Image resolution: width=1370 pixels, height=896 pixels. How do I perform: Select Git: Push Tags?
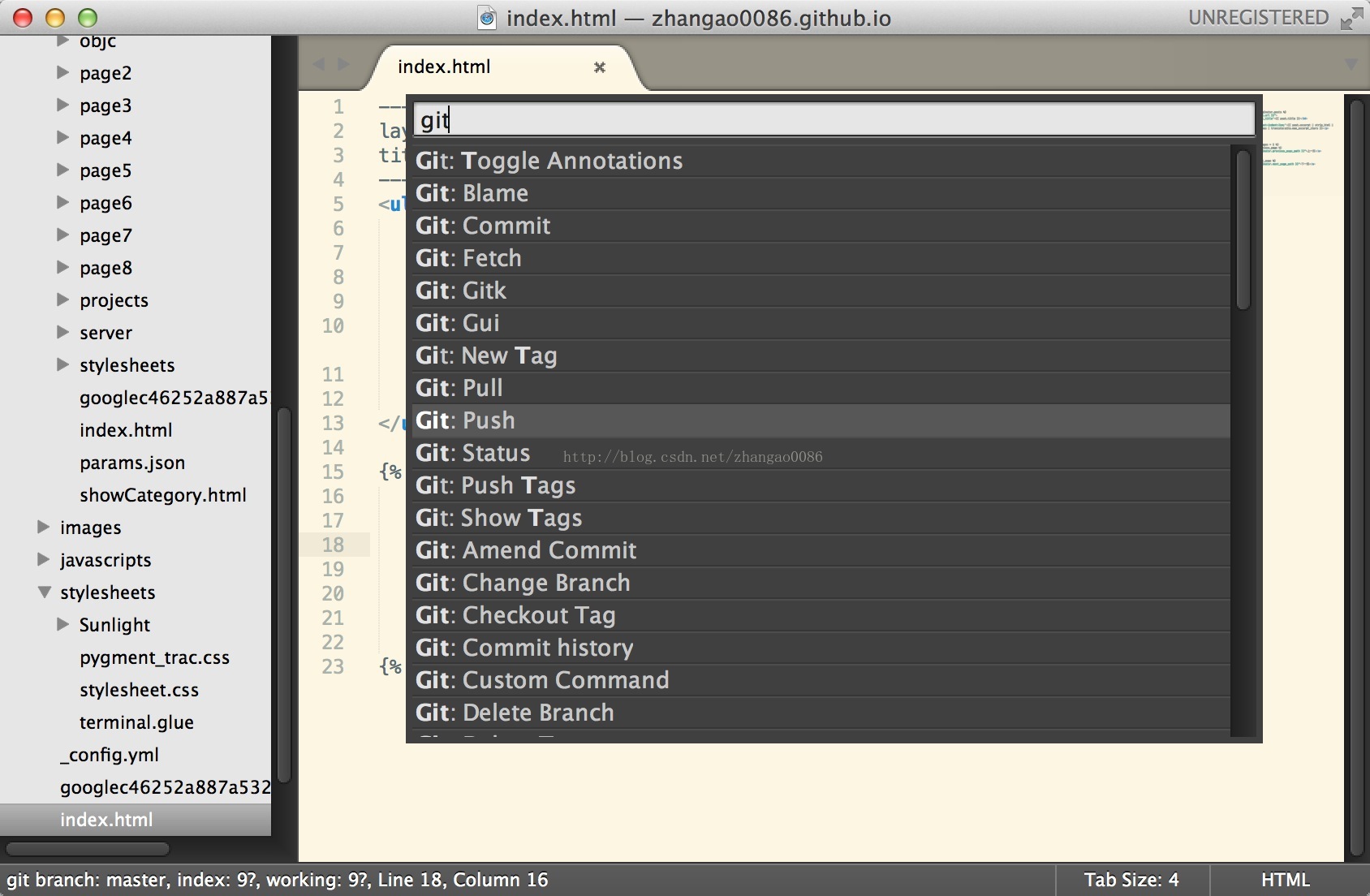coord(821,485)
